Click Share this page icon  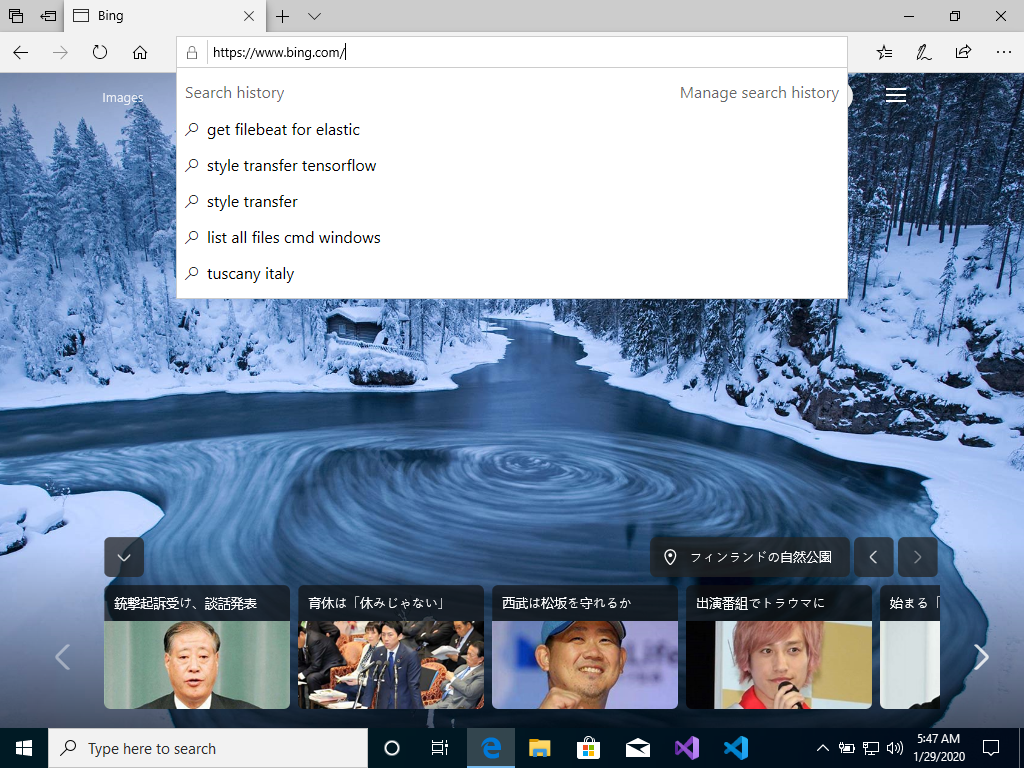(963, 52)
